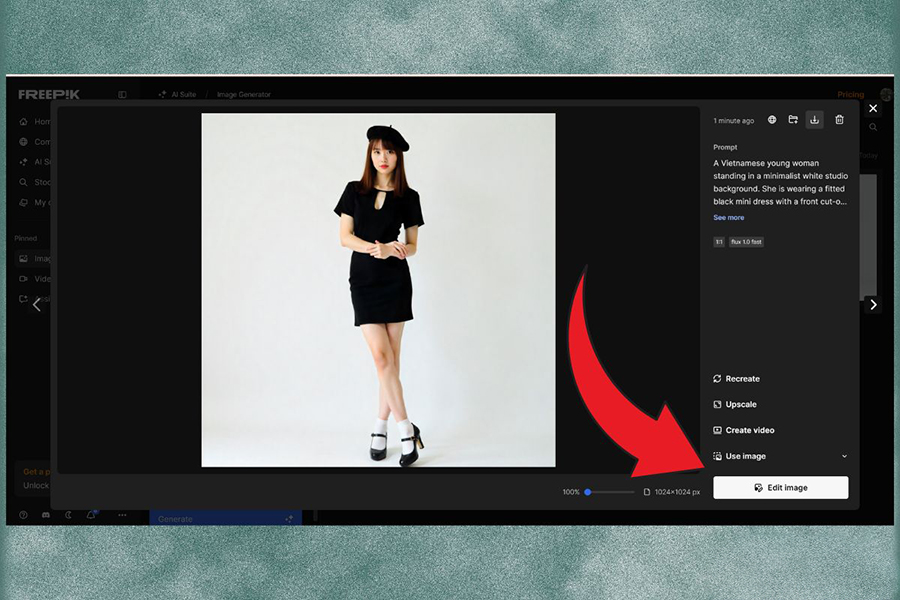
Task: Open the Home sidebar item
Action: click(34, 122)
